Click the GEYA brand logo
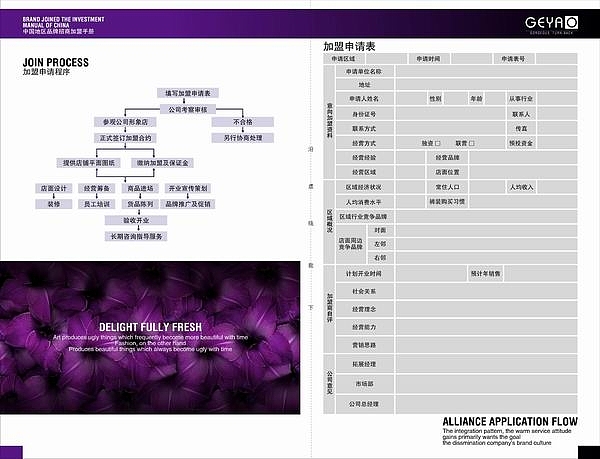600x459 pixels. 551,23
